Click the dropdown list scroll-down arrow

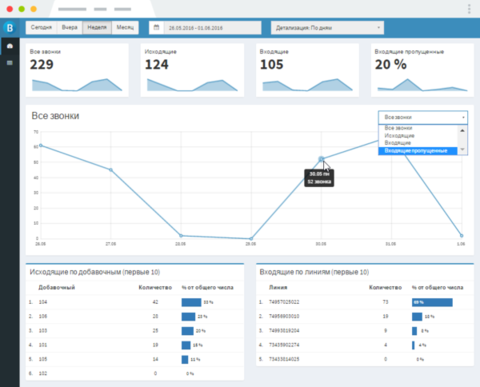click(462, 149)
